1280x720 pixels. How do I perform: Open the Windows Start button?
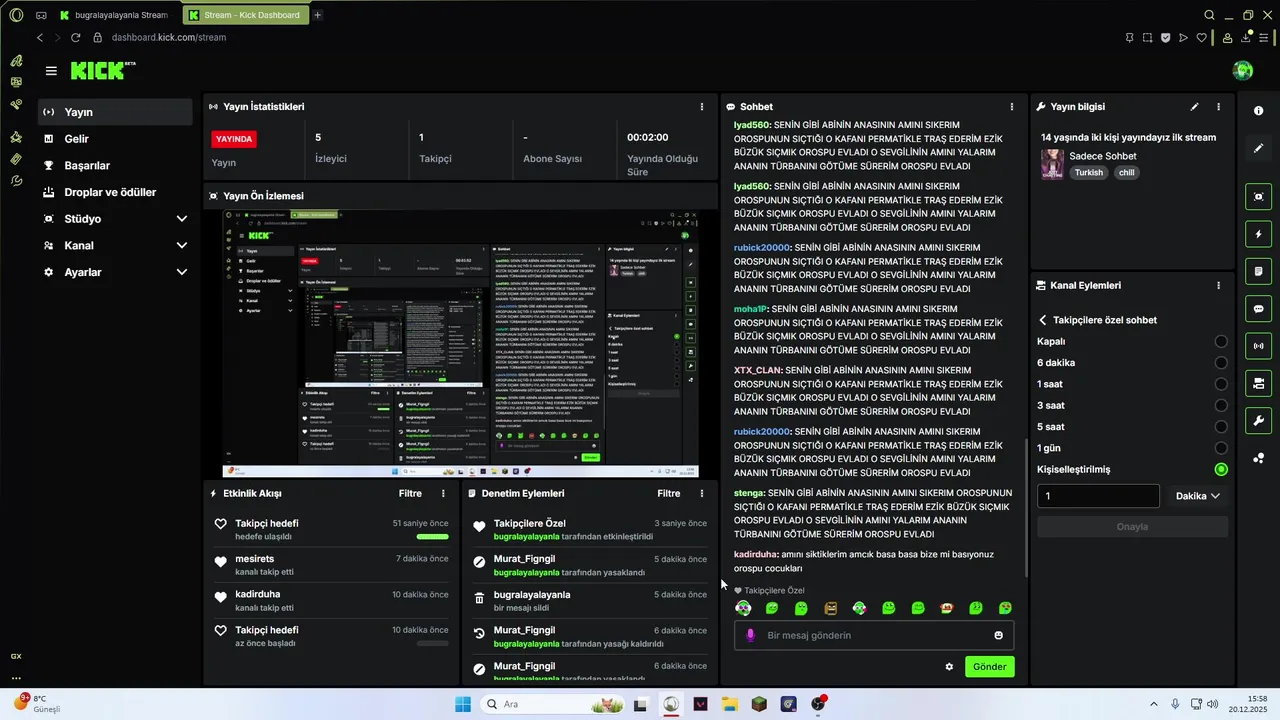pyautogui.click(x=462, y=704)
